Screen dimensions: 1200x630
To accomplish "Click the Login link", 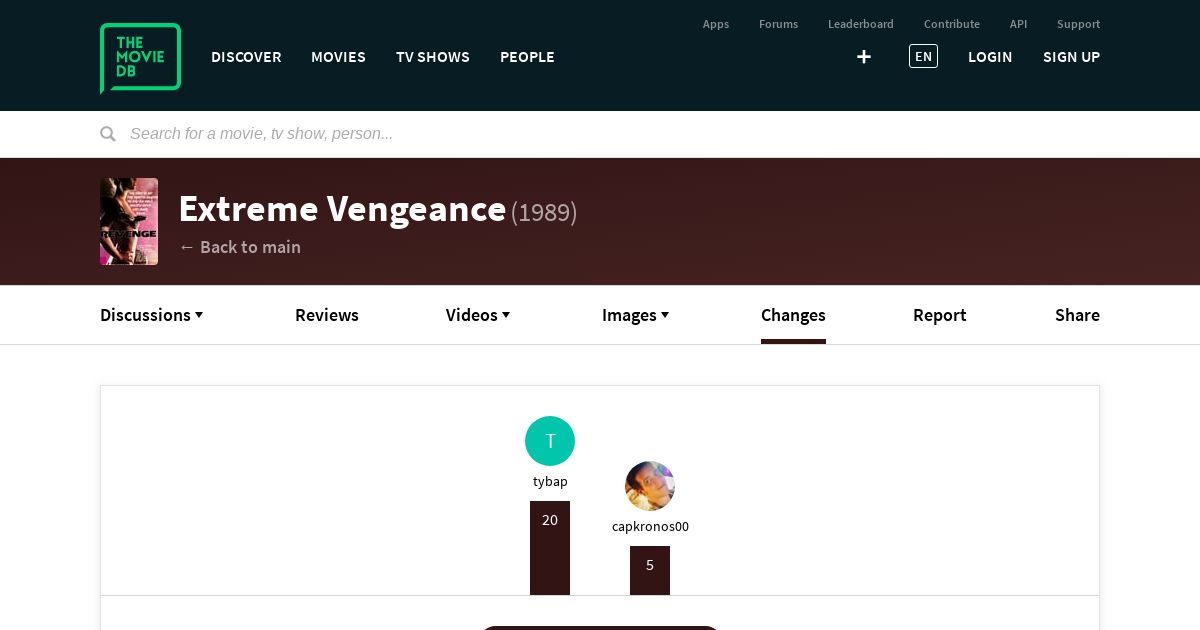I will click(990, 57).
